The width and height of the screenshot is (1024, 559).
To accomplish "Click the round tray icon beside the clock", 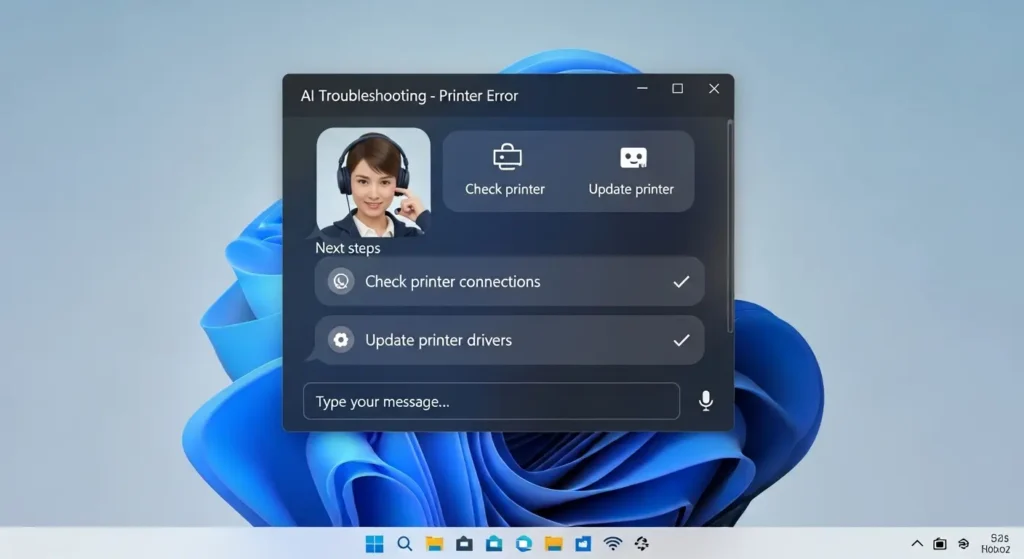I will tap(963, 543).
